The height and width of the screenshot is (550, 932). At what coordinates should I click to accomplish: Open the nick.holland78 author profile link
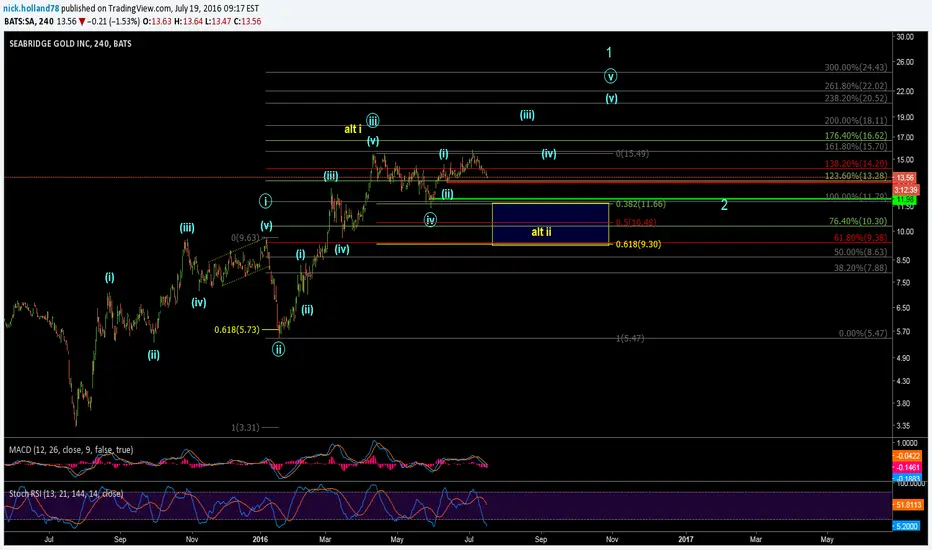[x=31, y=8]
